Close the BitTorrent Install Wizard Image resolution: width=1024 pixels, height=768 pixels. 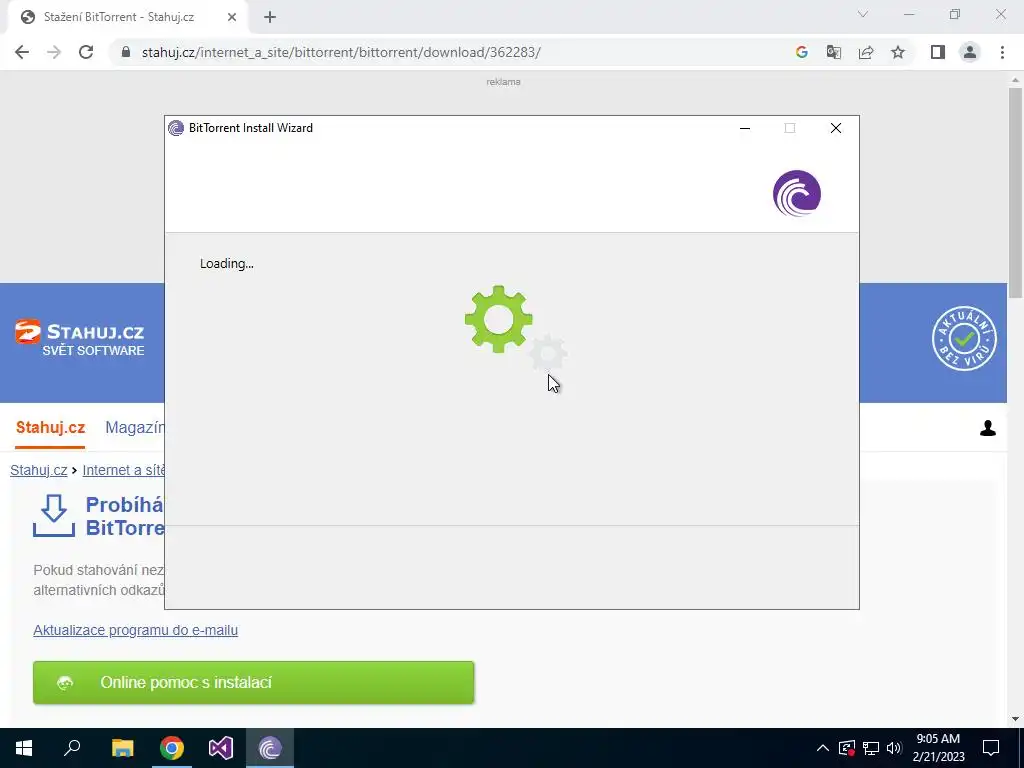click(835, 128)
